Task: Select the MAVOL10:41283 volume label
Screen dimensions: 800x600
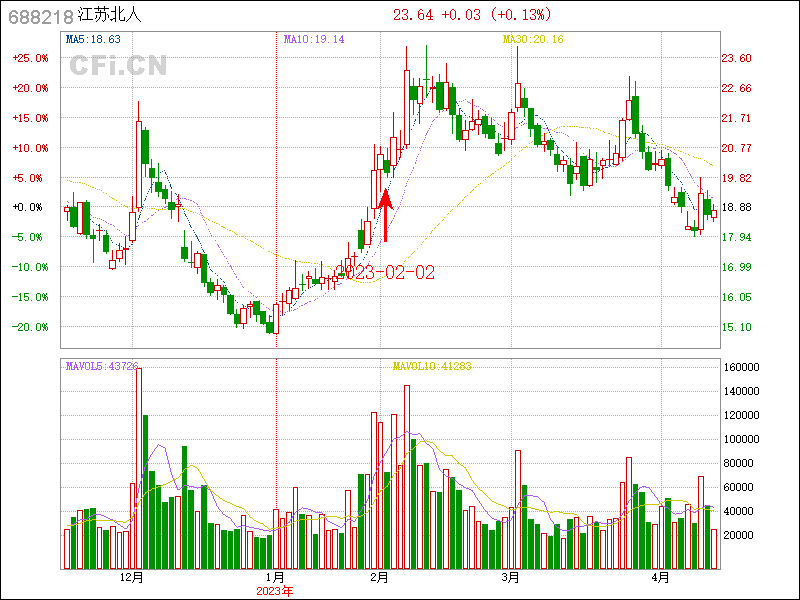Action: (x=432, y=366)
